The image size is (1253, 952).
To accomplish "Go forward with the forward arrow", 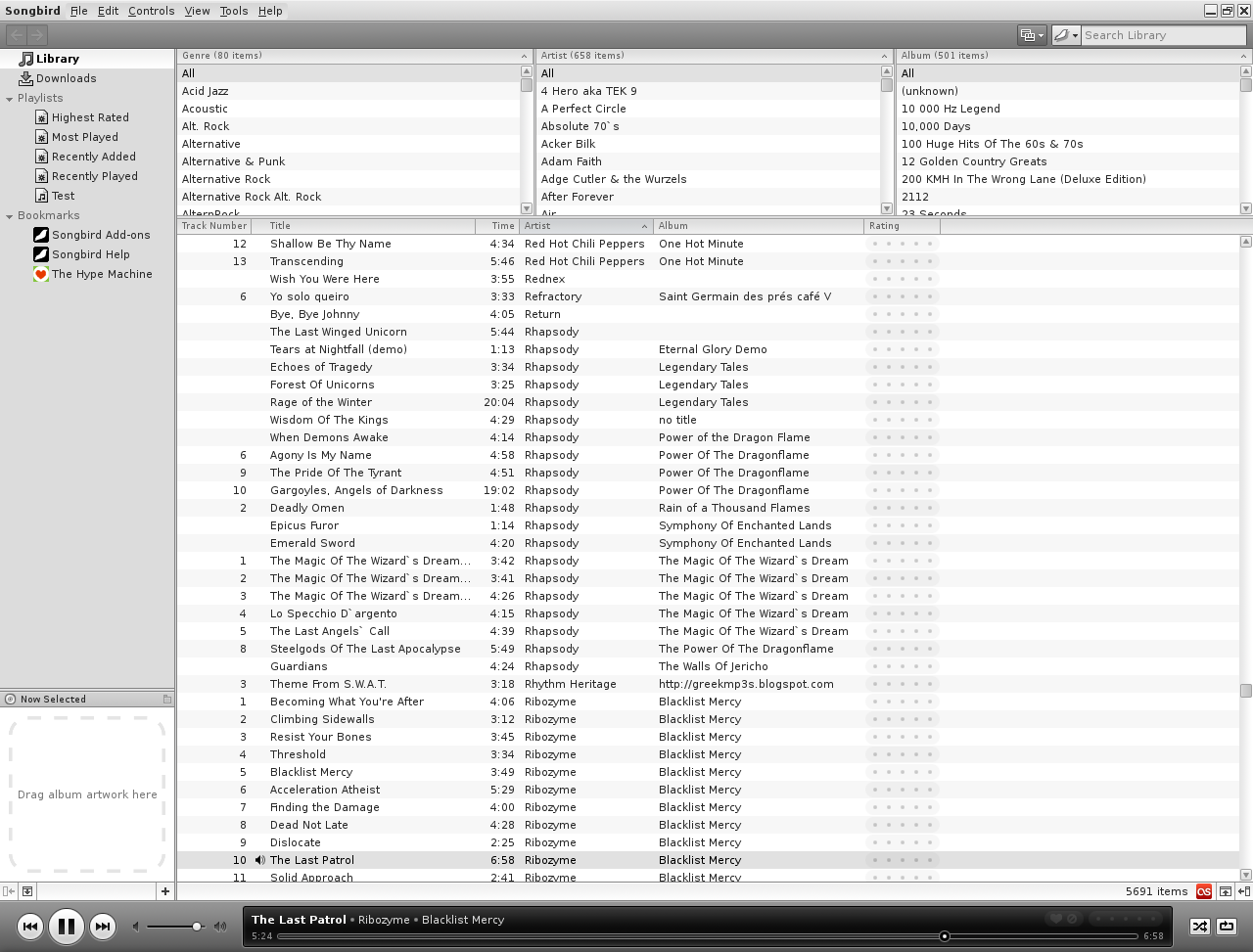I will click(x=36, y=35).
